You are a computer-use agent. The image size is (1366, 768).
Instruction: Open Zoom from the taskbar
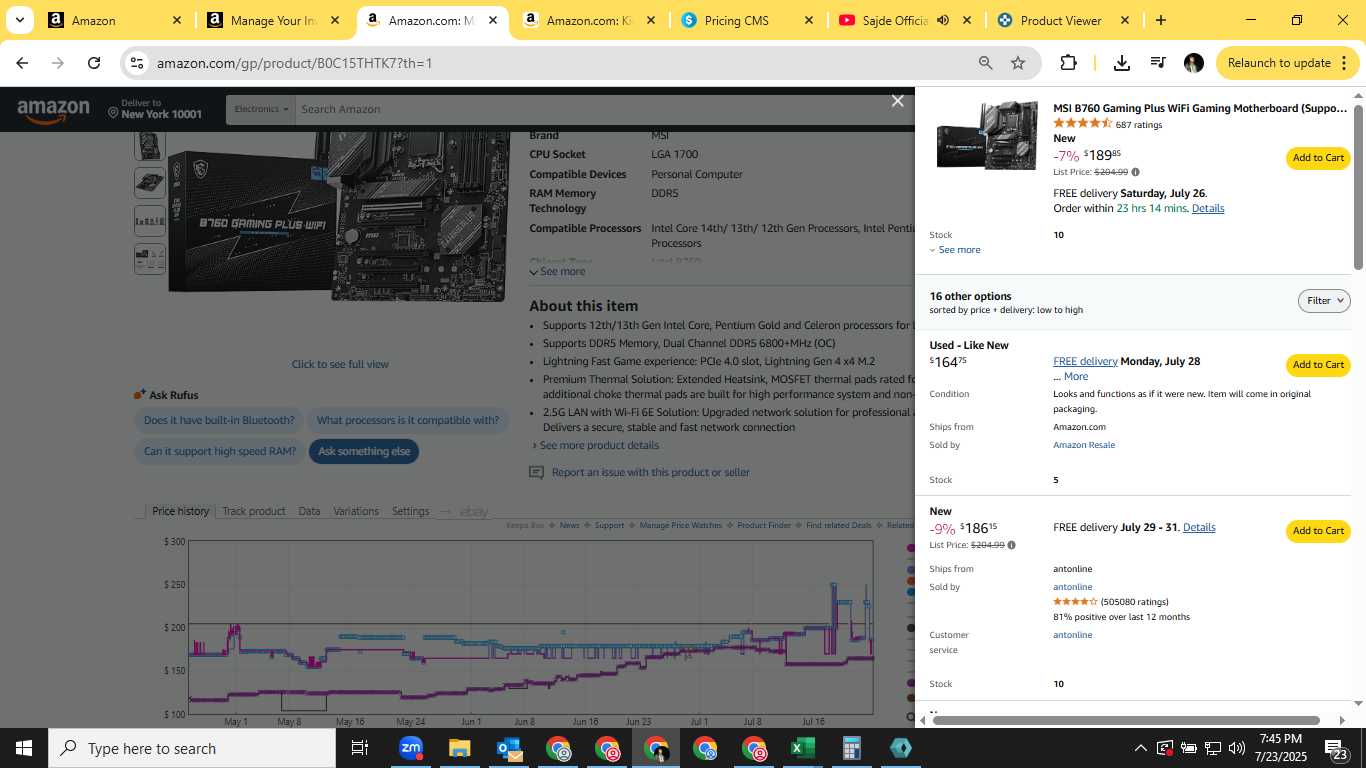click(x=410, y=748)
